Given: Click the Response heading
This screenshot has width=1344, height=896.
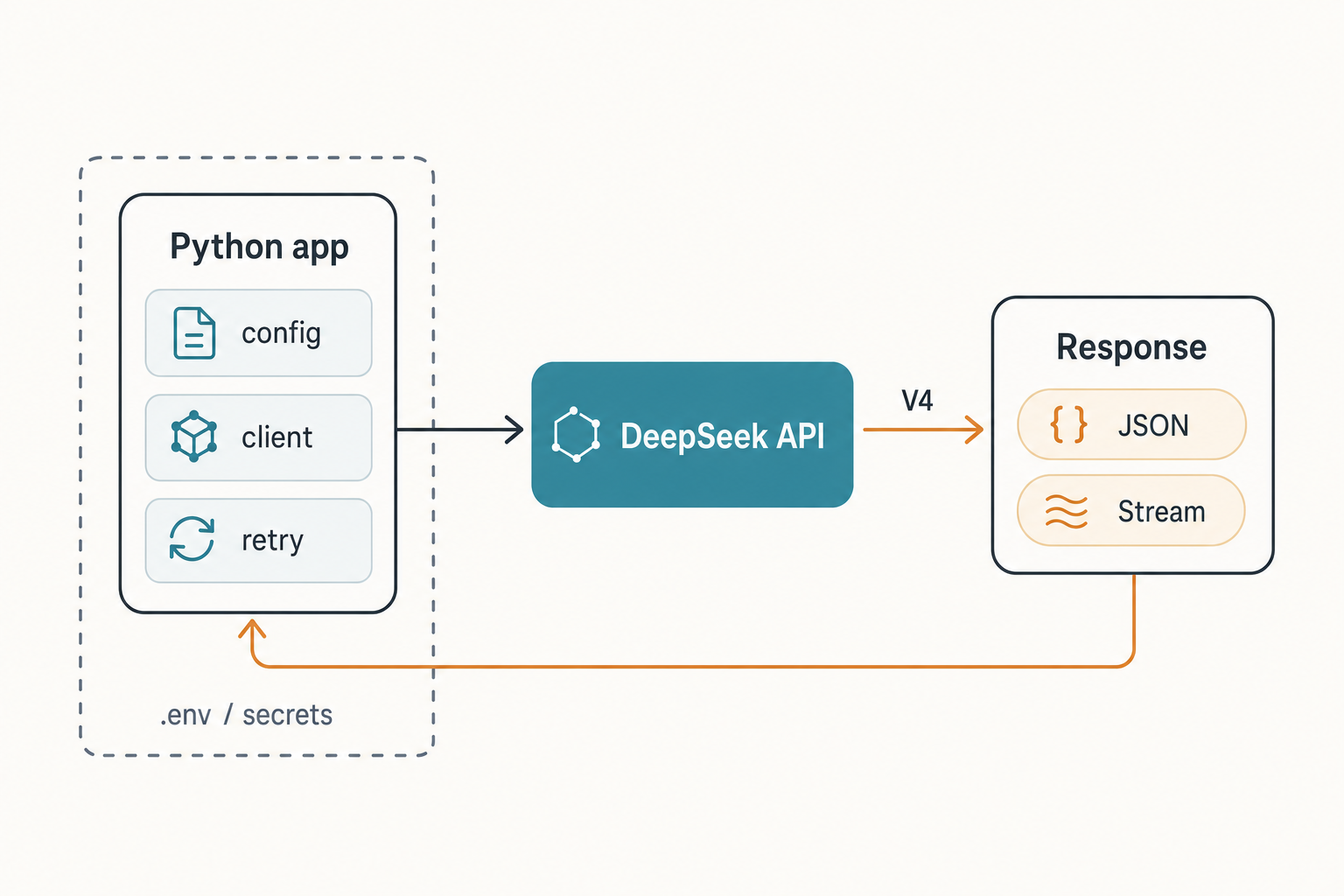Looking at the screenshot, I should tap(1131, 347).
